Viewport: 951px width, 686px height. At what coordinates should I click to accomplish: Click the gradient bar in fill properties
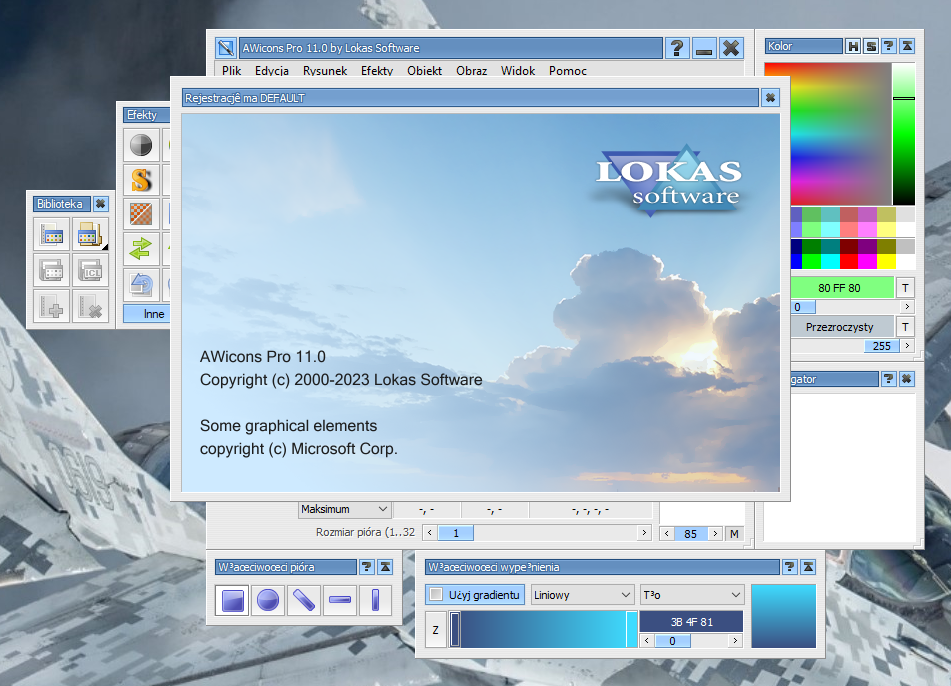coord(543,629)
